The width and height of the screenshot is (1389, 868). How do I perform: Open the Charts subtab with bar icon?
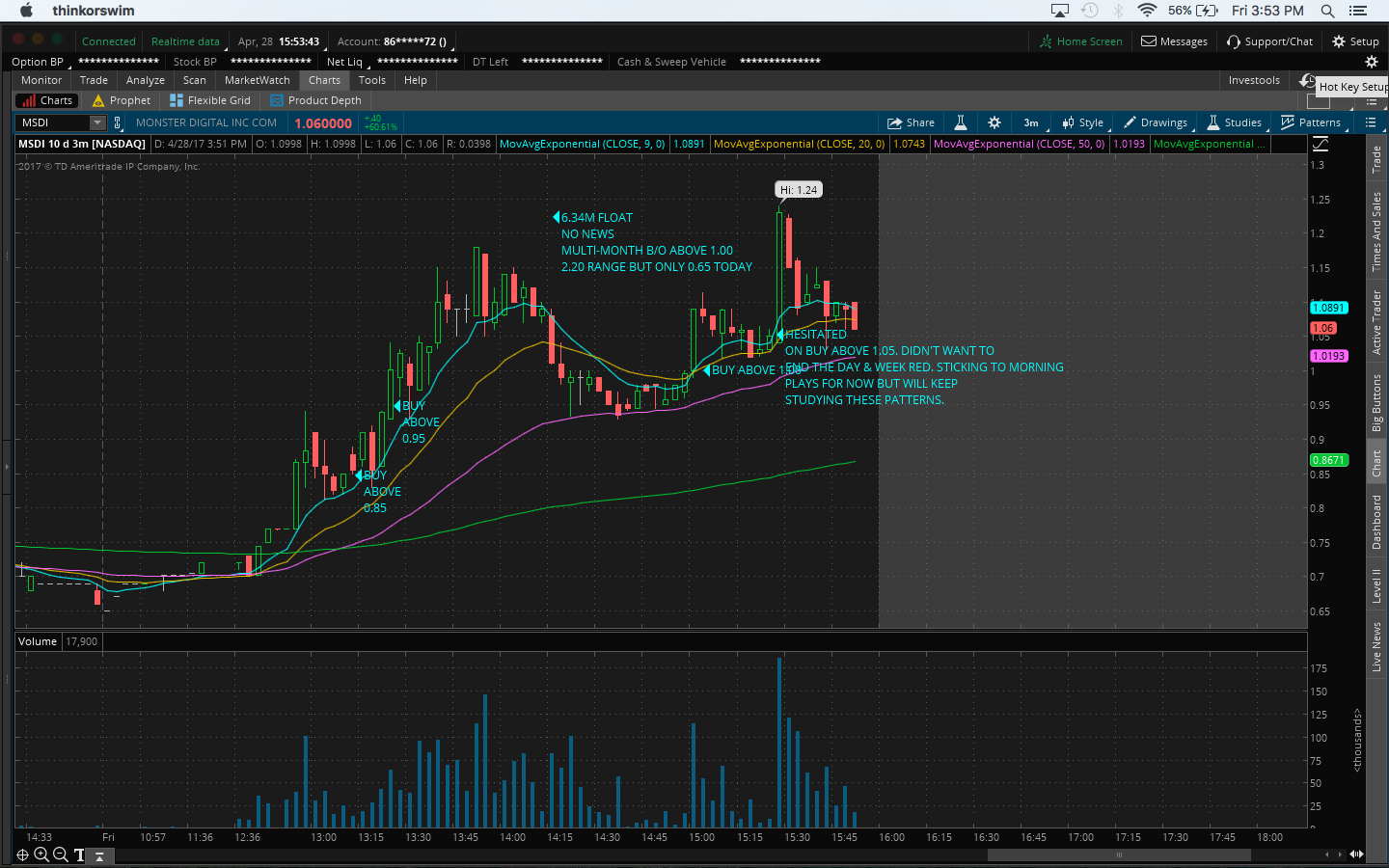coord(45,100)
